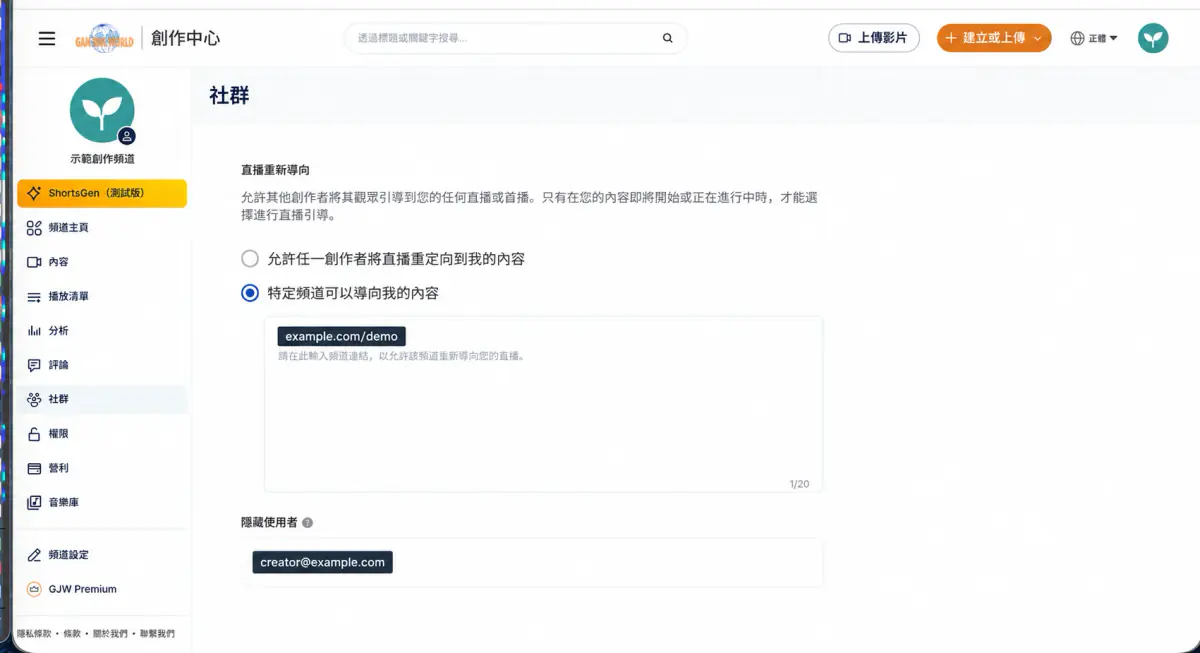
Task: Select 允許任一創作者將直播重定向到我的內容 radio
Action: click(250, 259)
